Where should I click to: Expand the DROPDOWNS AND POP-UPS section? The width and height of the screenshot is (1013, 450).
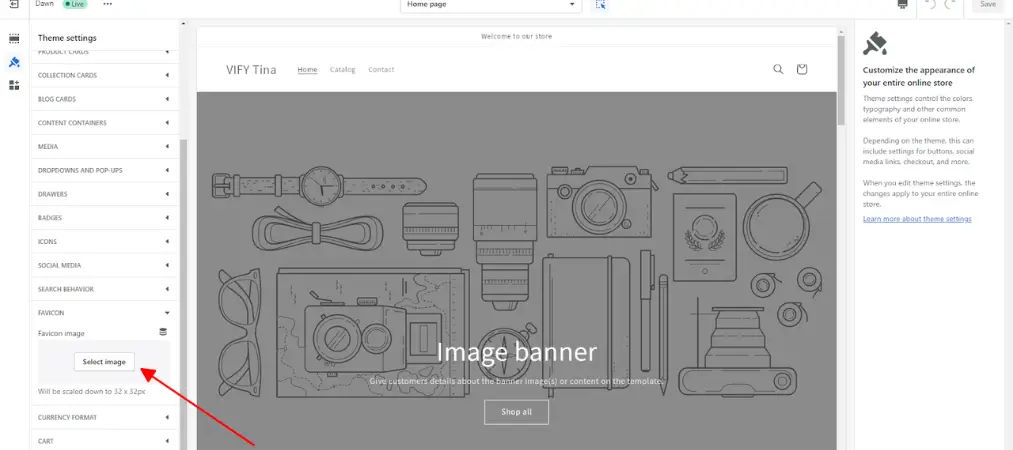[x=103, y=170]
